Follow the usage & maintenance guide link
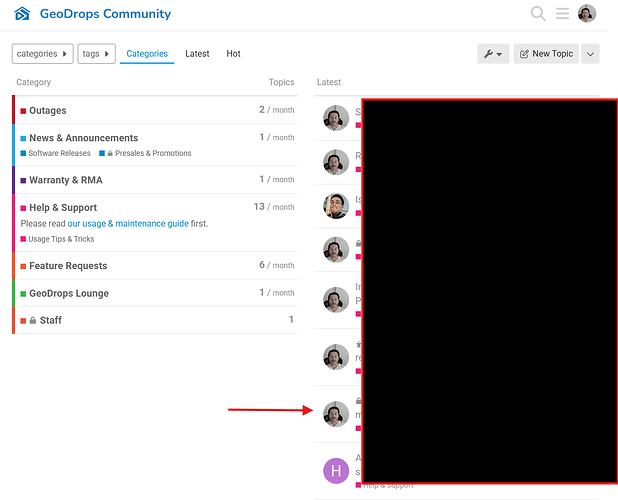Screen dimensions: 618x500 (x=128, y=223)
